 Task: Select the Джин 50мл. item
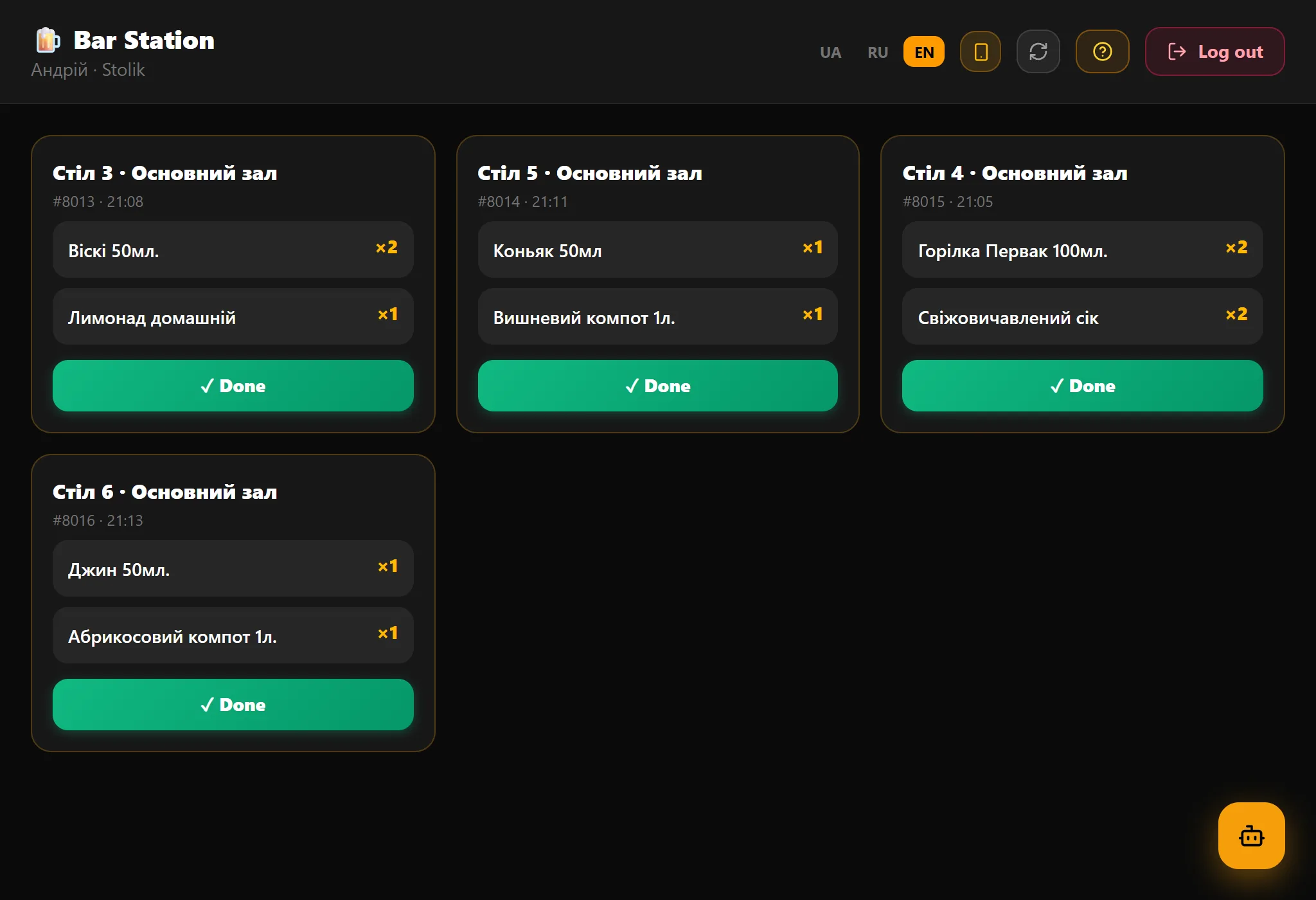tap(233, 568)
